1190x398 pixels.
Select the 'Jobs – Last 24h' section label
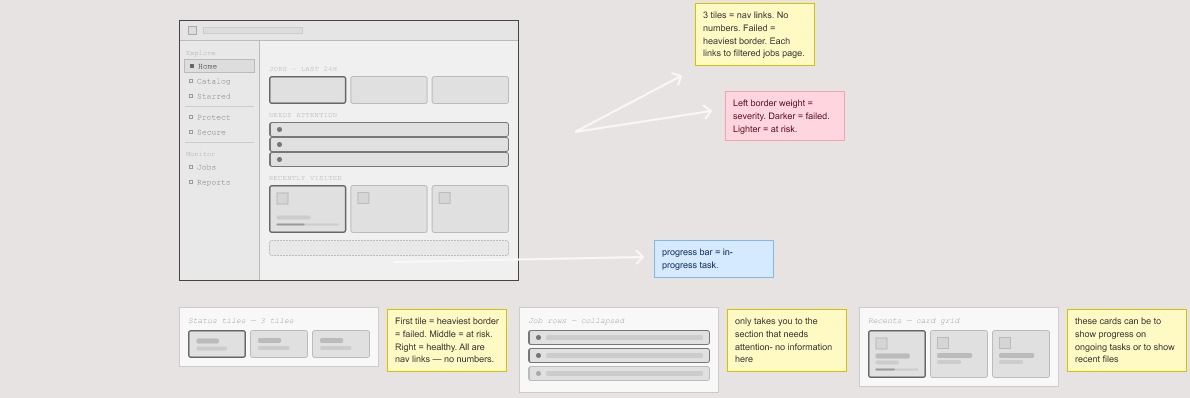pyautogui.click(x=303, y=69)
